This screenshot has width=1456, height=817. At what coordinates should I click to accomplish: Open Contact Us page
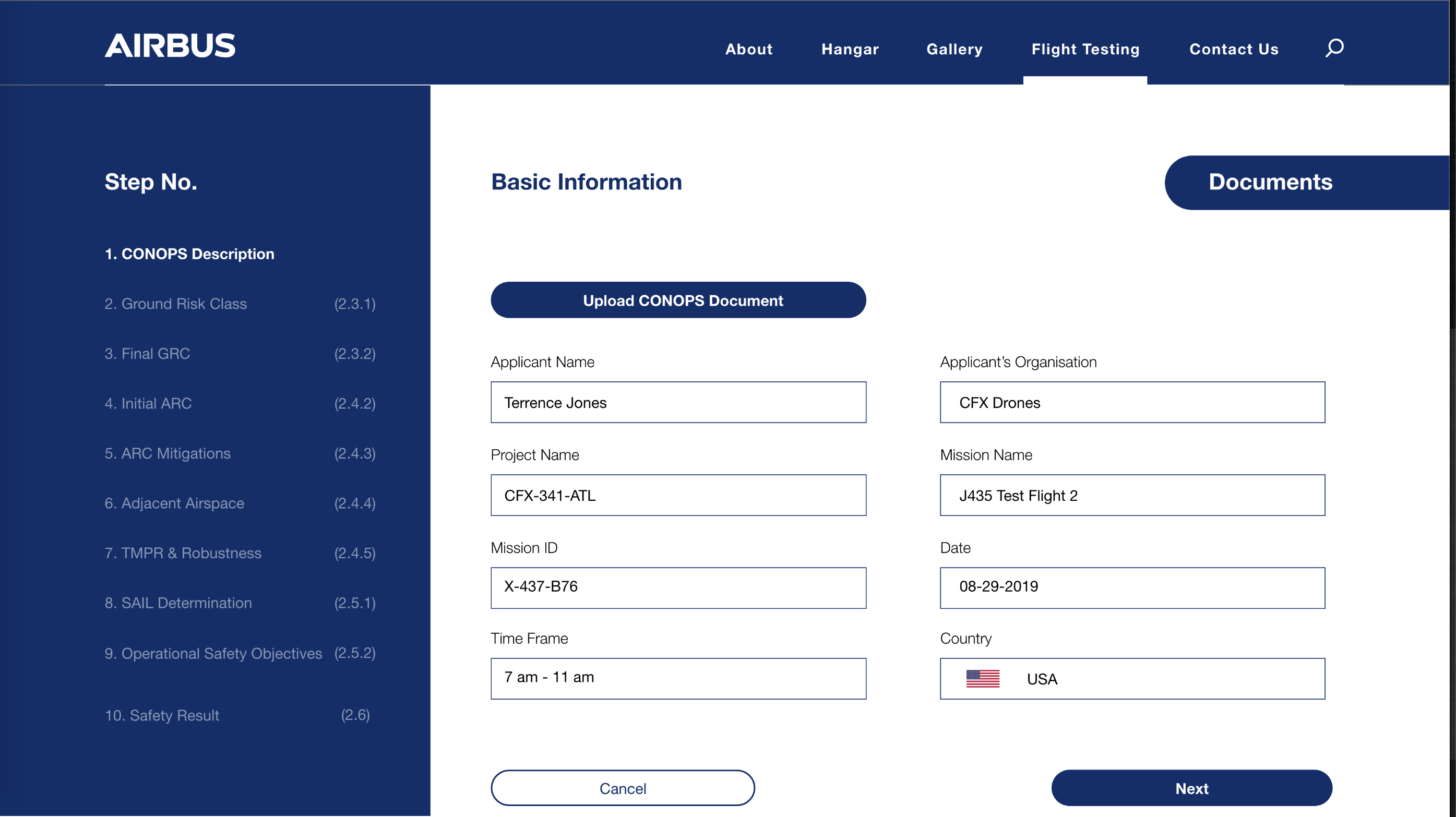1233,49
